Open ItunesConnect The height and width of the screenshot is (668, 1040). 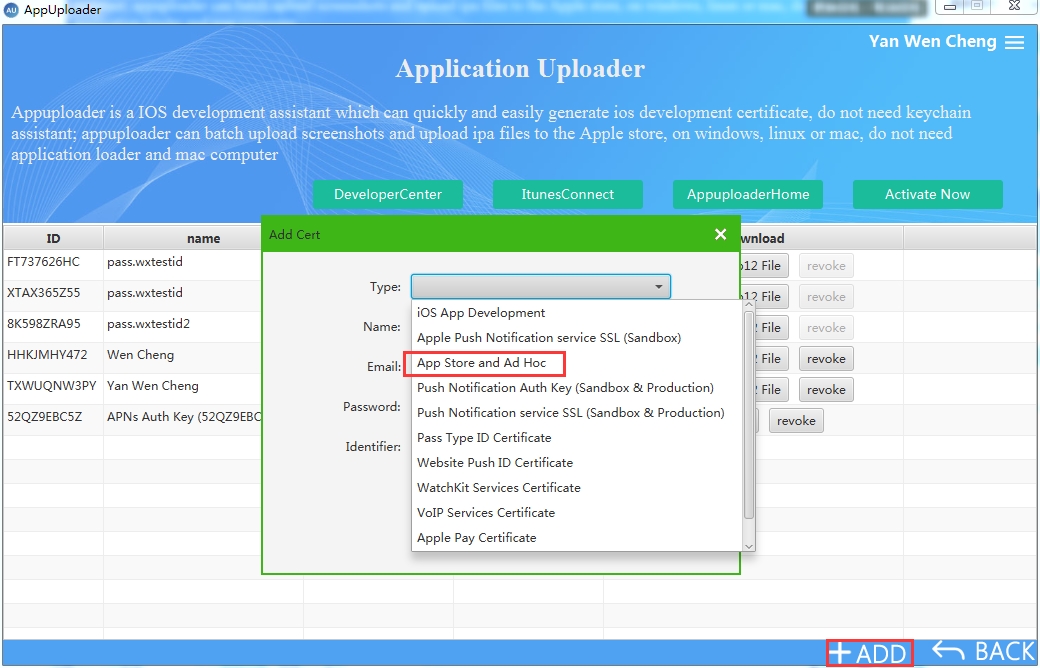coord(568,194)
